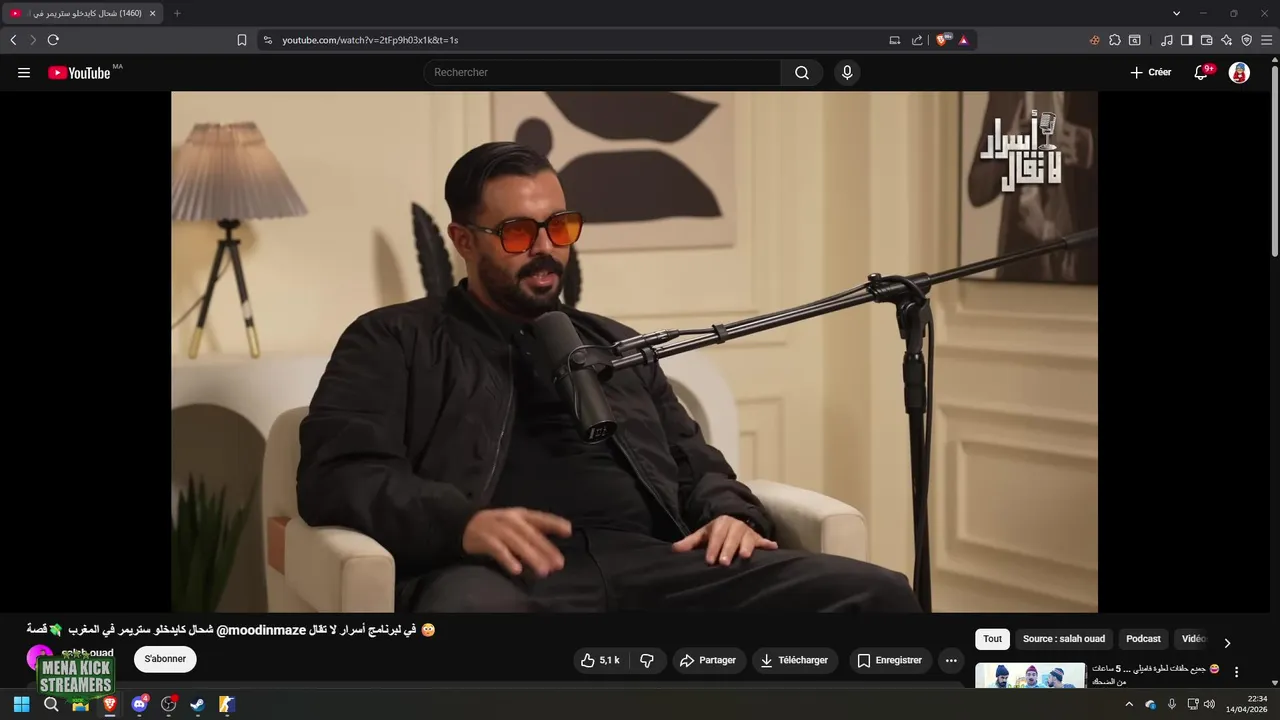Click Enregistrer to save the video
Screen dimensions: 1280x720
(x=890, y=660)
